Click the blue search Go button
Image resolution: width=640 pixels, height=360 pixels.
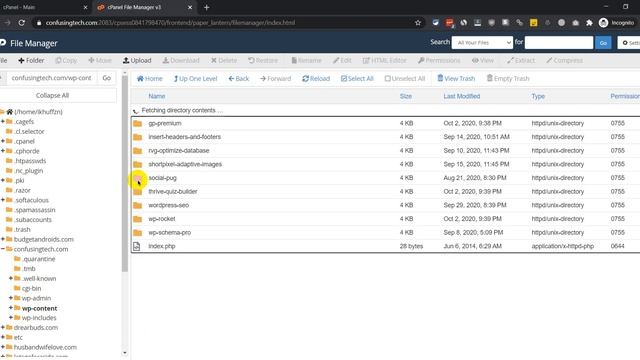coord(603,42)
